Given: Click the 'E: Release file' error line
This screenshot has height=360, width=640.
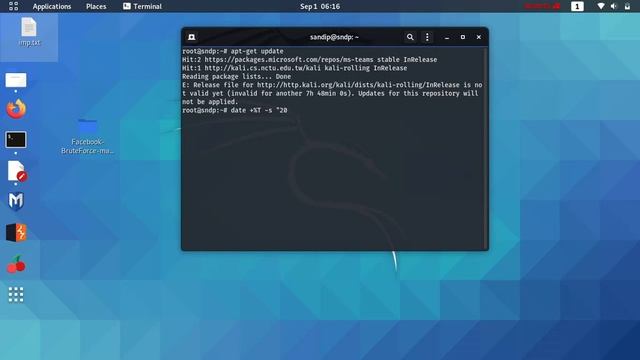Looking at the screenshot, I should coord(332,93).
